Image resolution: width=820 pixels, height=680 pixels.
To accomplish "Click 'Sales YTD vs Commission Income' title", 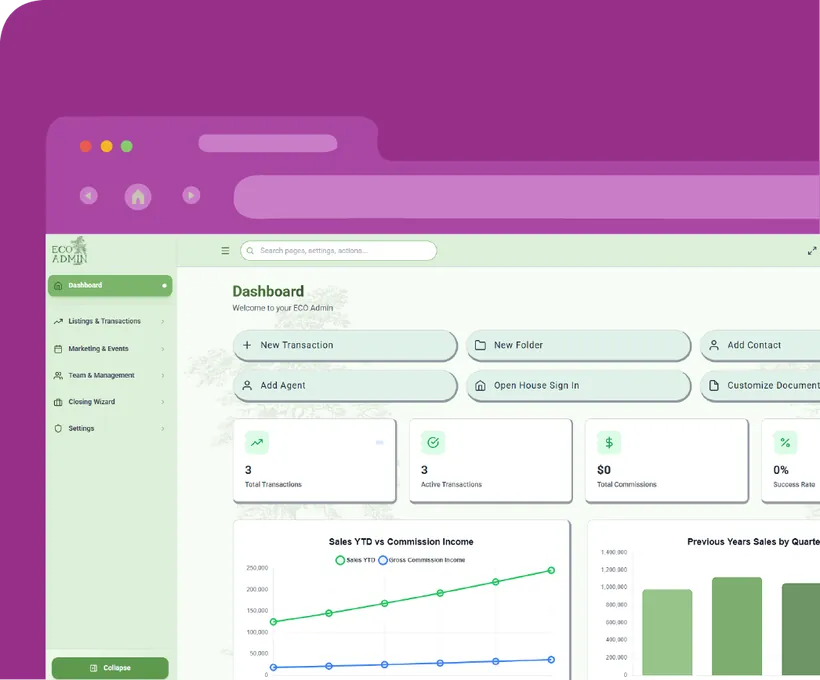I will 401,542.
